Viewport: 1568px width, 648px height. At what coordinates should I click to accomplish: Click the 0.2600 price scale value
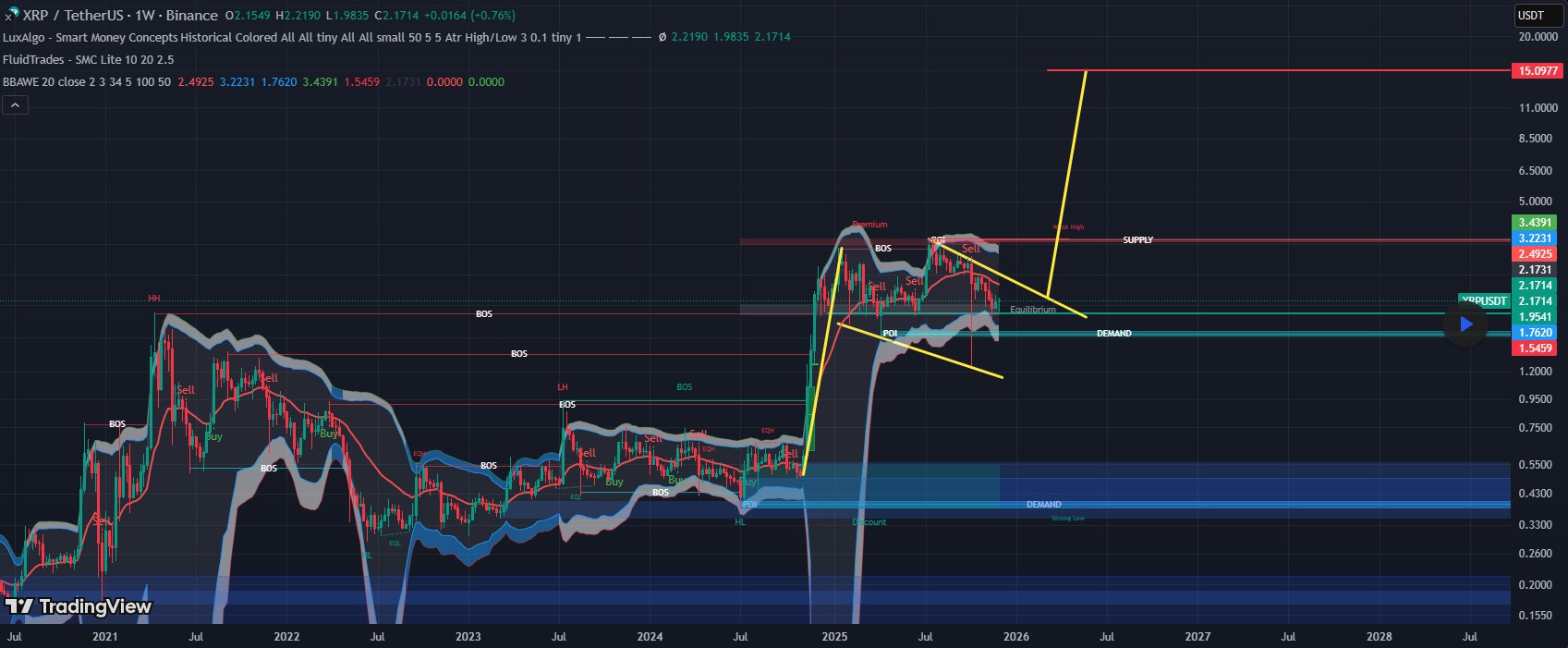1536,554
